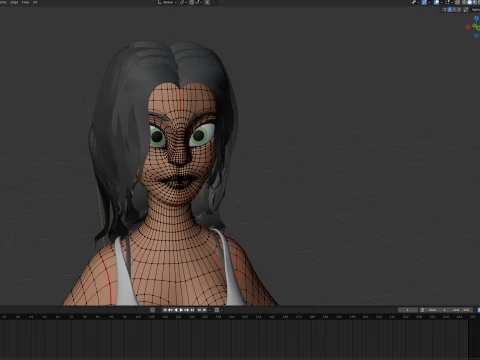The height and width of the screenshot is (360, 480).
Task: Click the End frame field
Action: tap(461, 310)
